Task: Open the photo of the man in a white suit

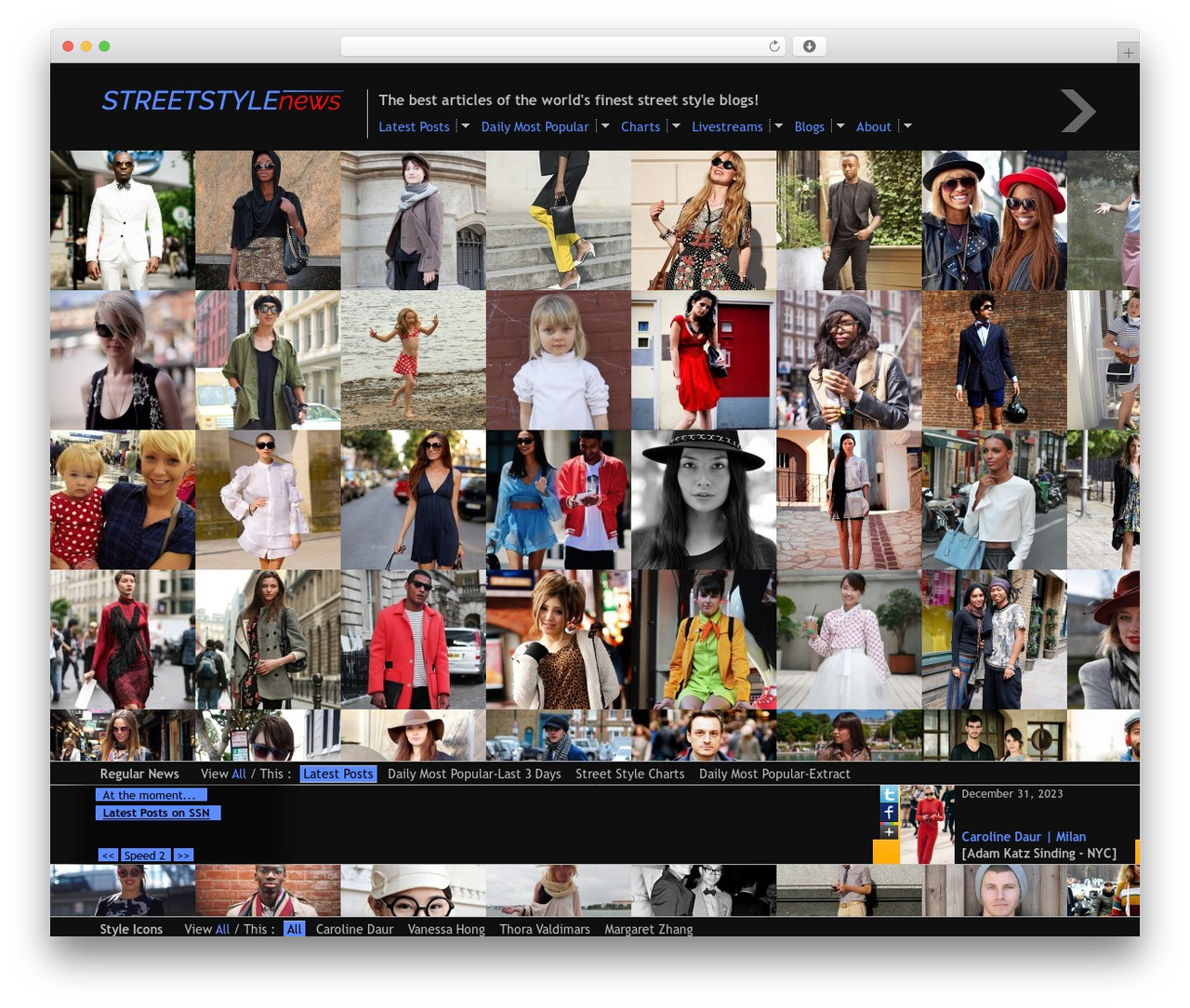Action: pyautogui.click(x=123, y=220)
